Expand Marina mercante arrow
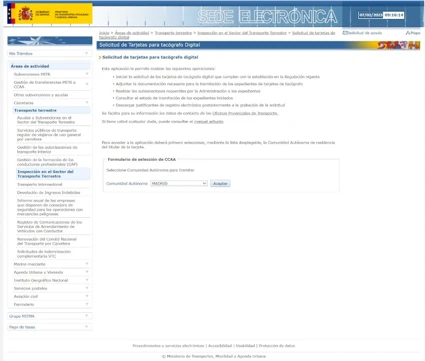This screenshot has width=425, height=361. pos(87,264)
